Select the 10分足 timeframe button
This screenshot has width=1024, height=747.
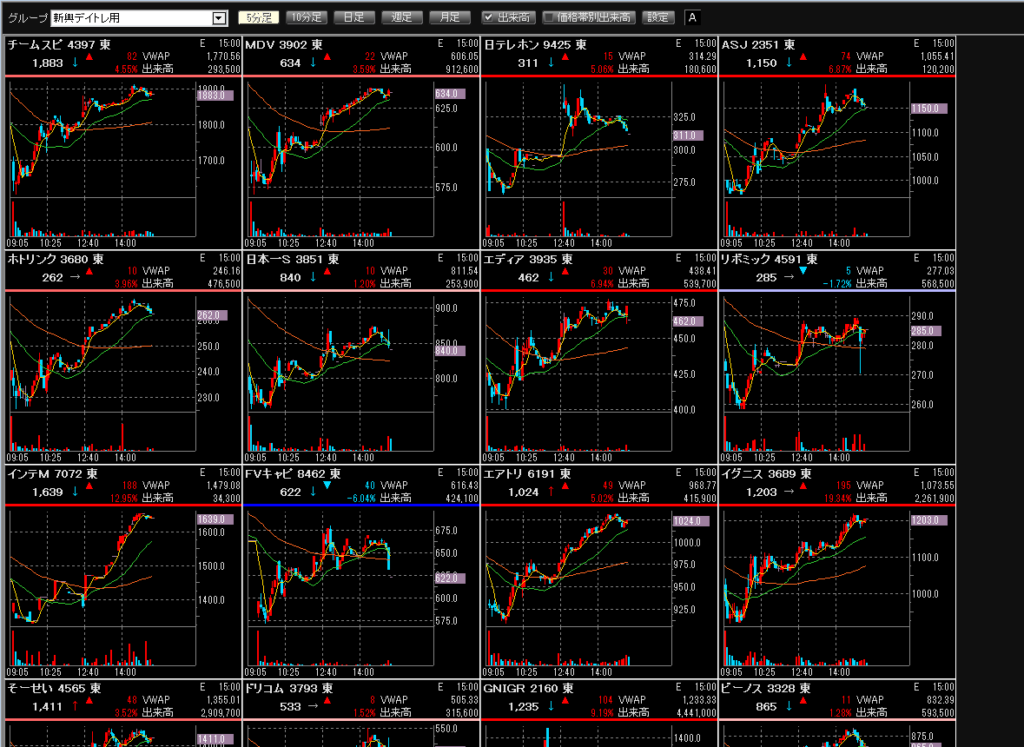(304, 17)
